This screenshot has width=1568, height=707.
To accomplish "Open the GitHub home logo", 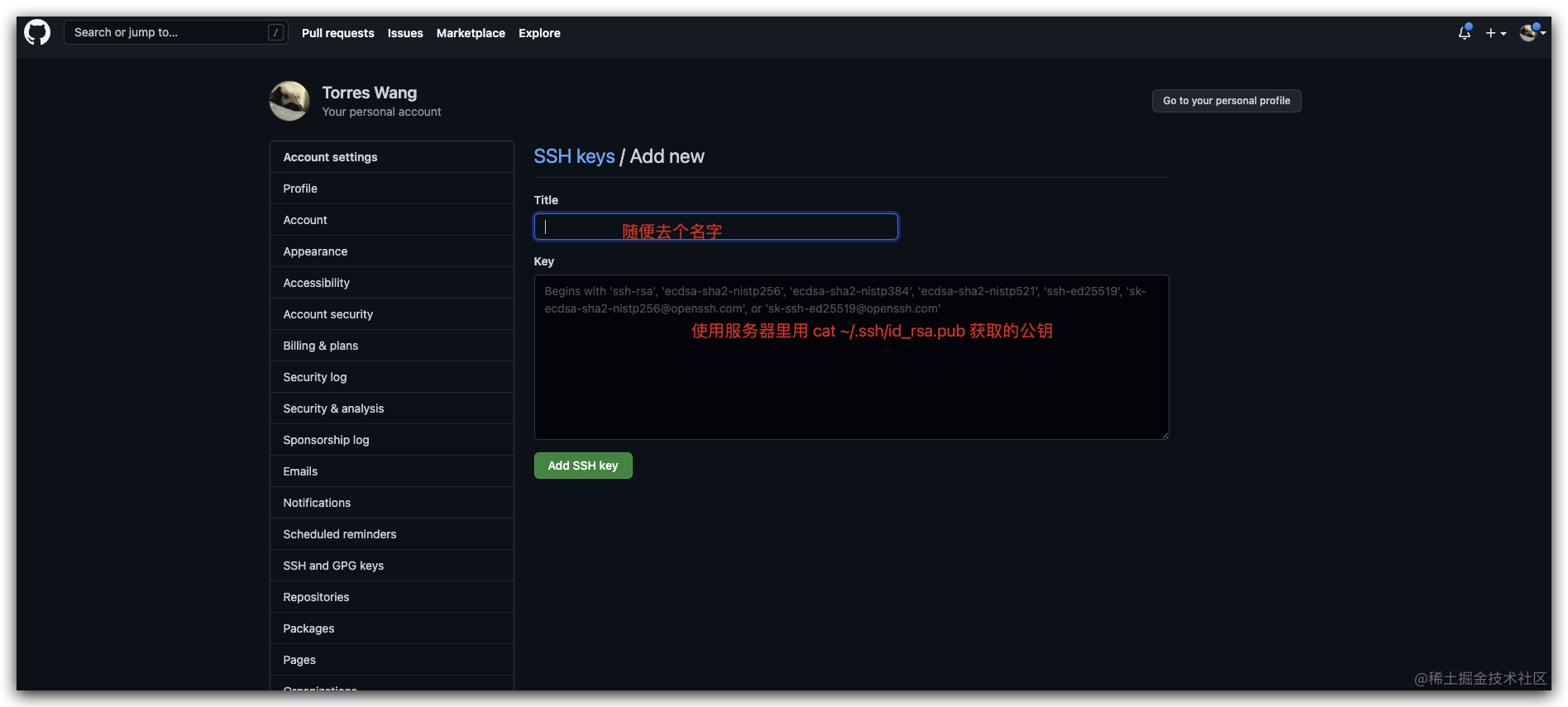I will [x=37, y=33].
